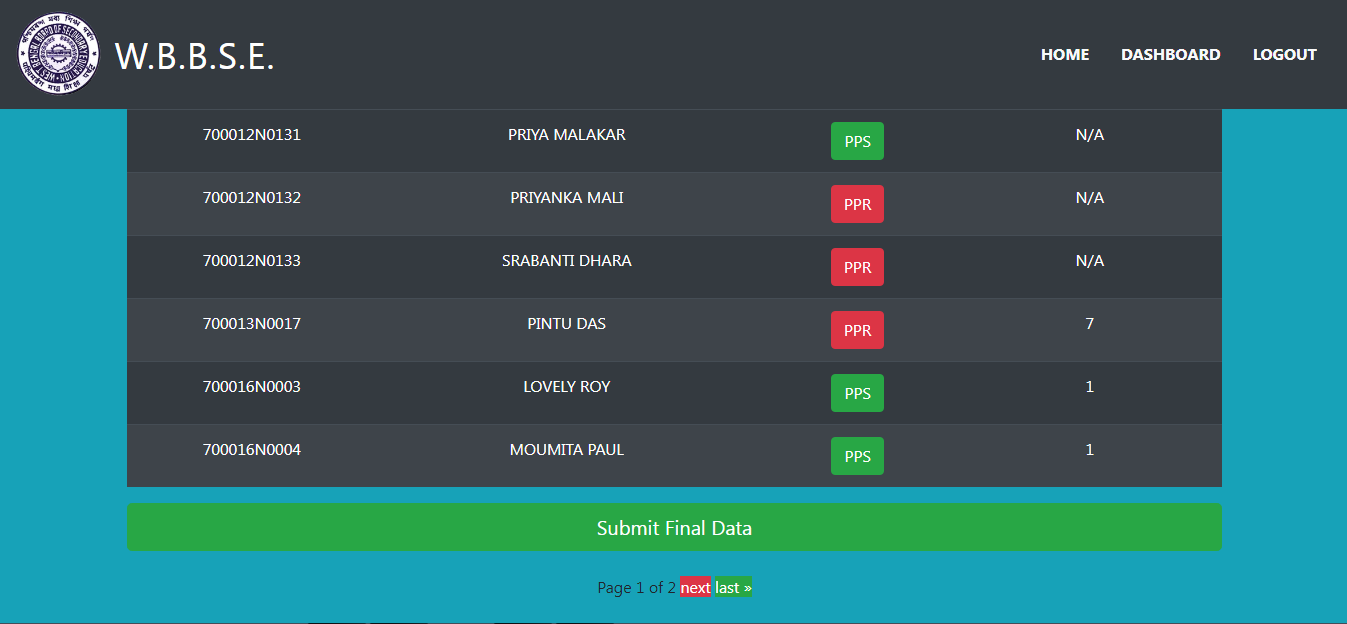Go to next page via red next link

tap(695, 587)
